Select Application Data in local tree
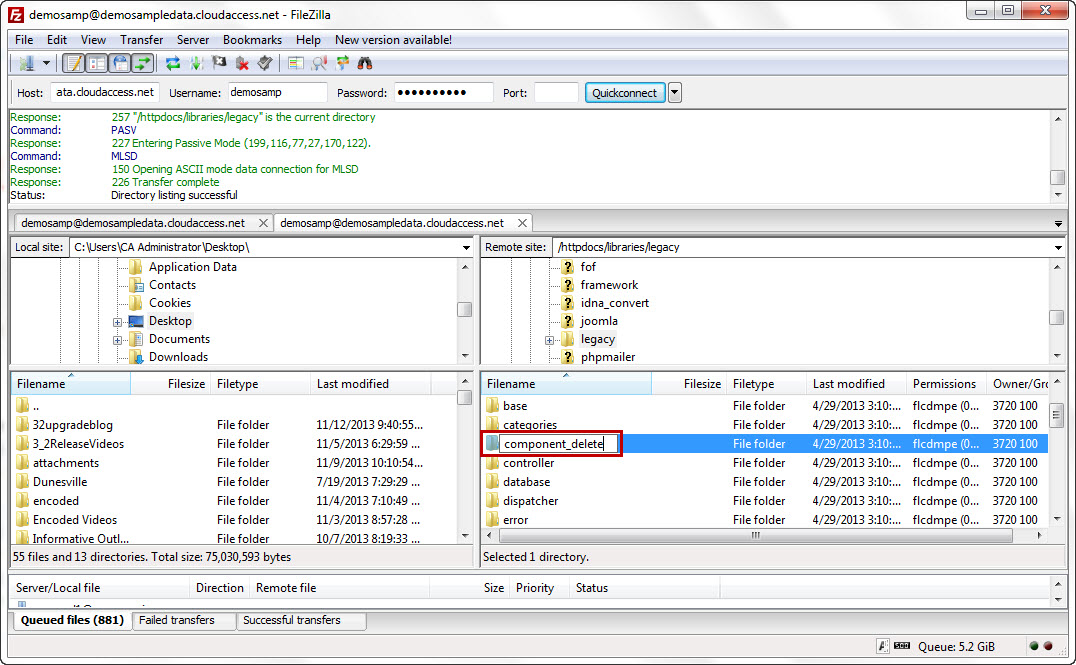This screenshot has height=665, width=1076. (192, 267)
